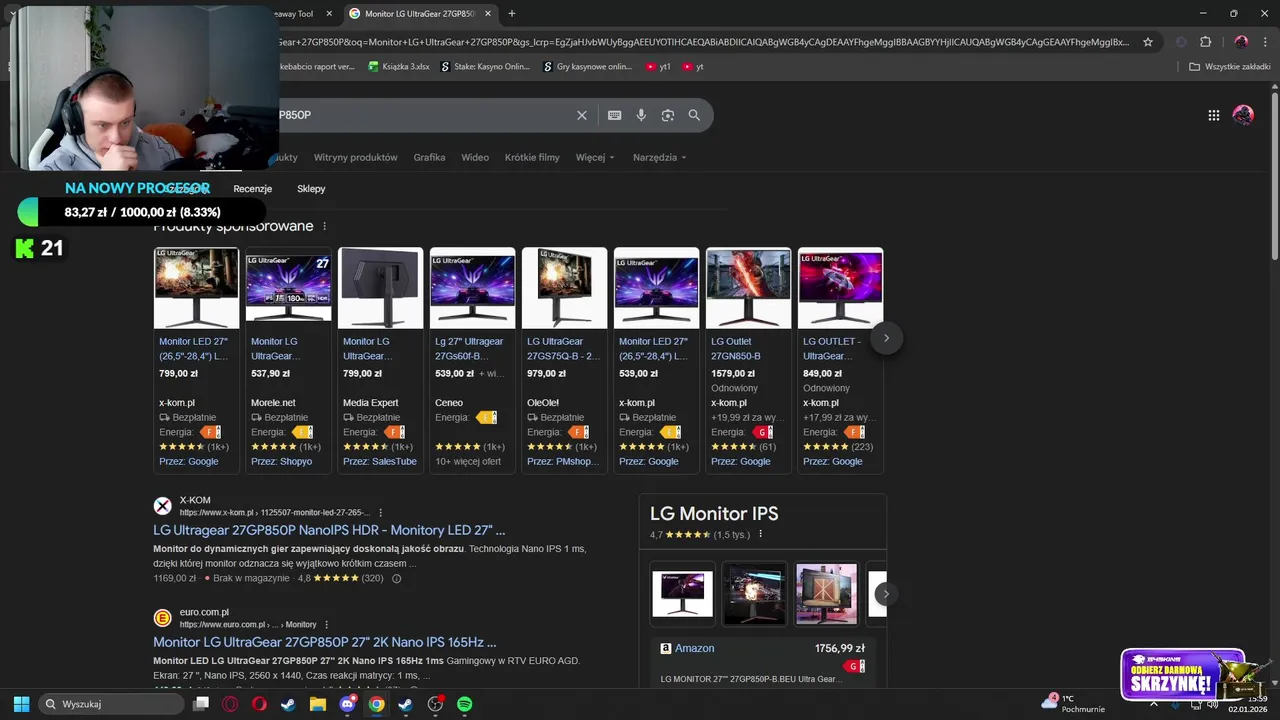Screen dimensions: 1280x720
Task: Open the options dots beside the x-kom.pl URL
Action: click(380, 513)
